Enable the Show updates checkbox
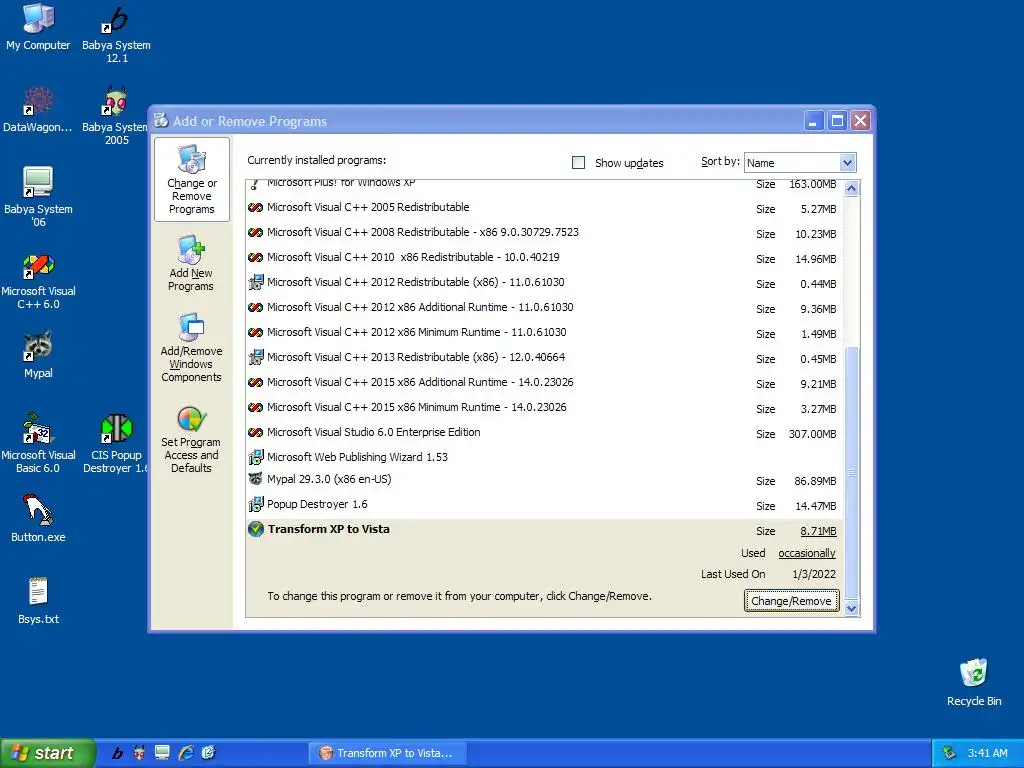This screenshot has width=1024, height=768. point(579,163)
